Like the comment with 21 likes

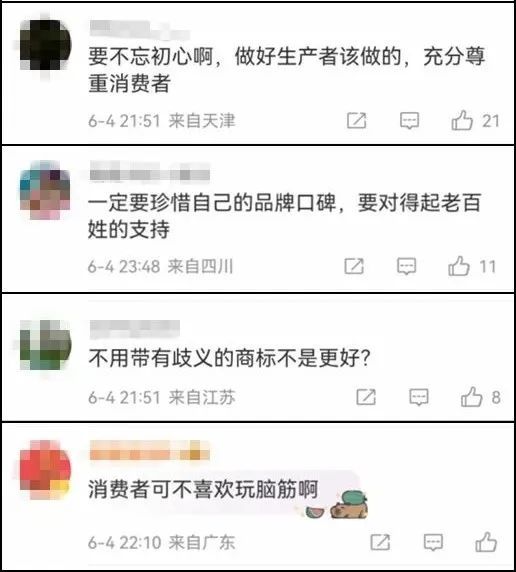pyautogui.click(x=462, y=120)
